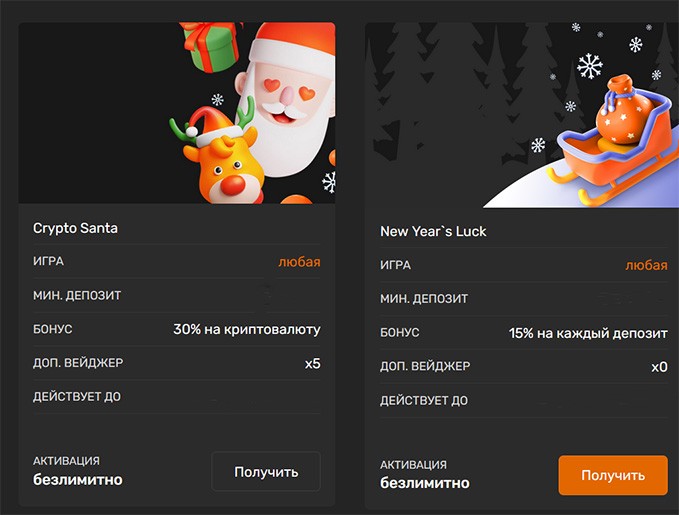The image size is (679, 515).
Task: Click the 30% на криптовалюту bonus text
Action: pos(247,329)
